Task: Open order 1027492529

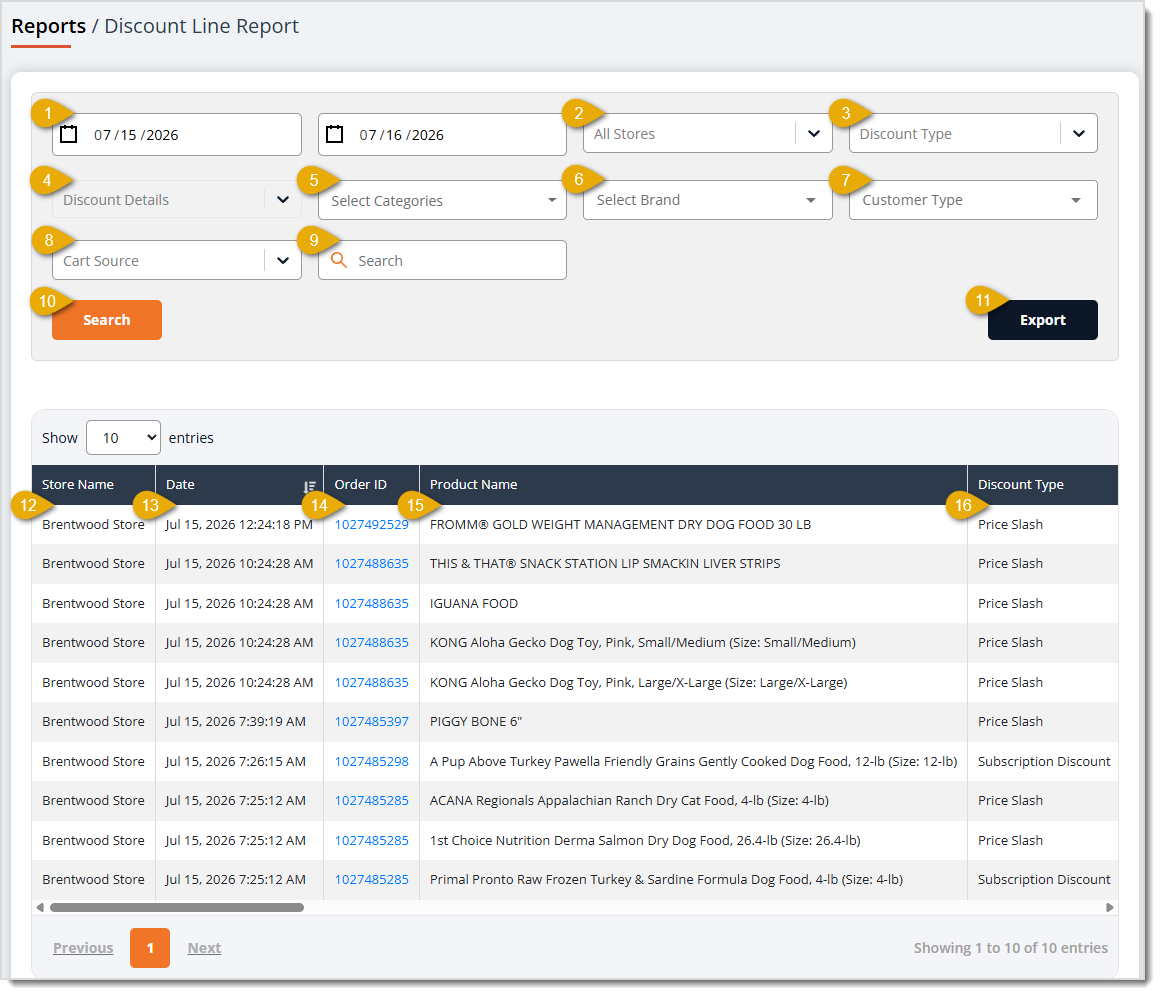Action: 371,524
